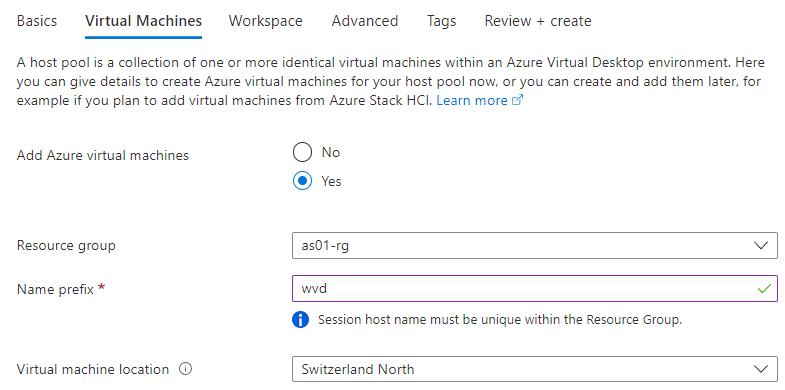Open Virtual machine location dropdown Switzerland North
Screen dimensions: 785x390
pyautogui.click(x=535, y=369)
